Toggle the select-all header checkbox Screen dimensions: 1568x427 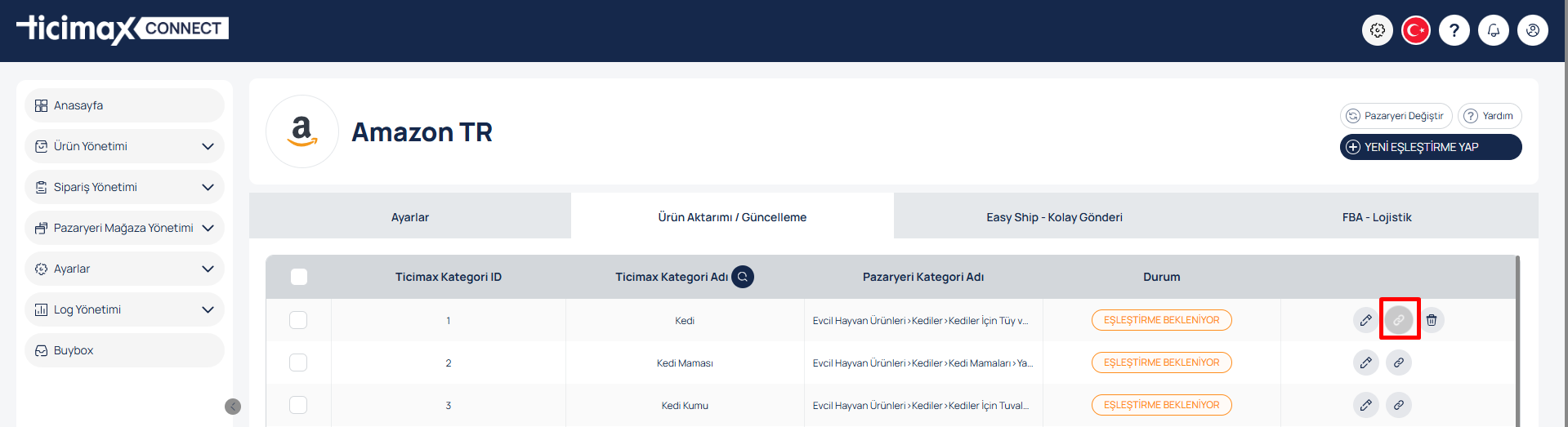coord(299,277)
